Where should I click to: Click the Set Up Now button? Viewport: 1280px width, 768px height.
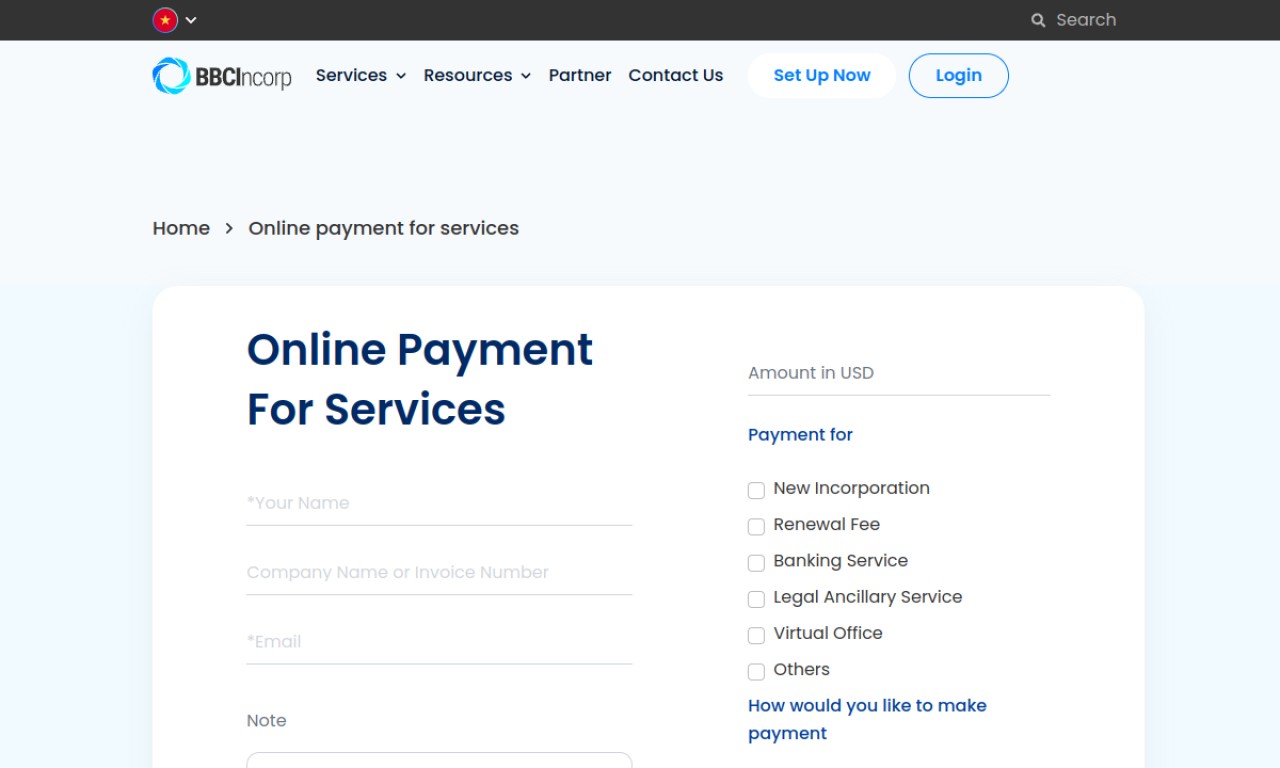822,75
